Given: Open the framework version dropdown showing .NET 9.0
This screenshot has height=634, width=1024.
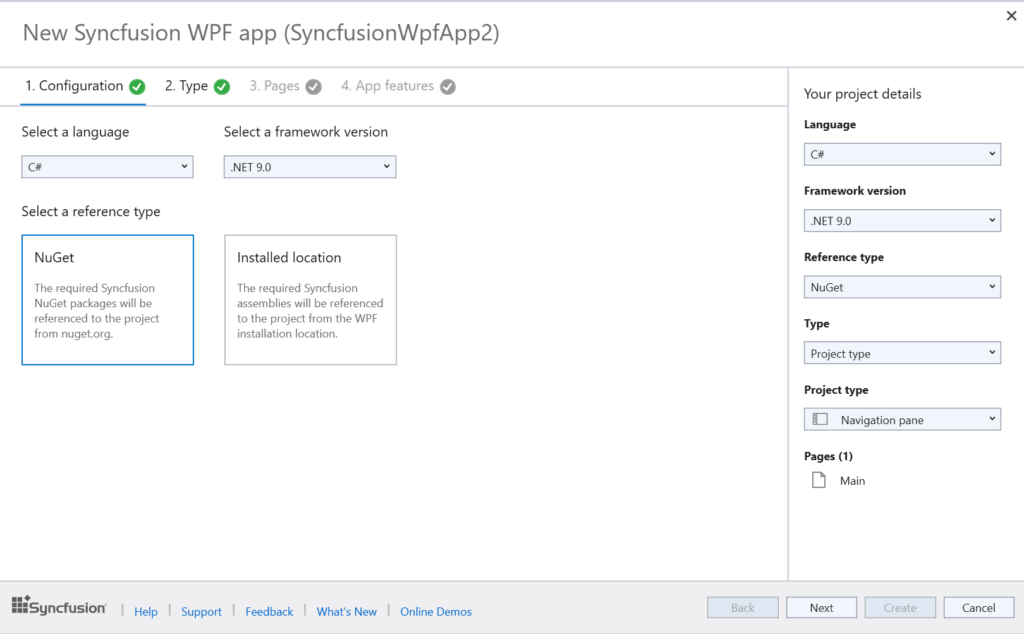Looking at the screenshot, I should pos(309,167).
